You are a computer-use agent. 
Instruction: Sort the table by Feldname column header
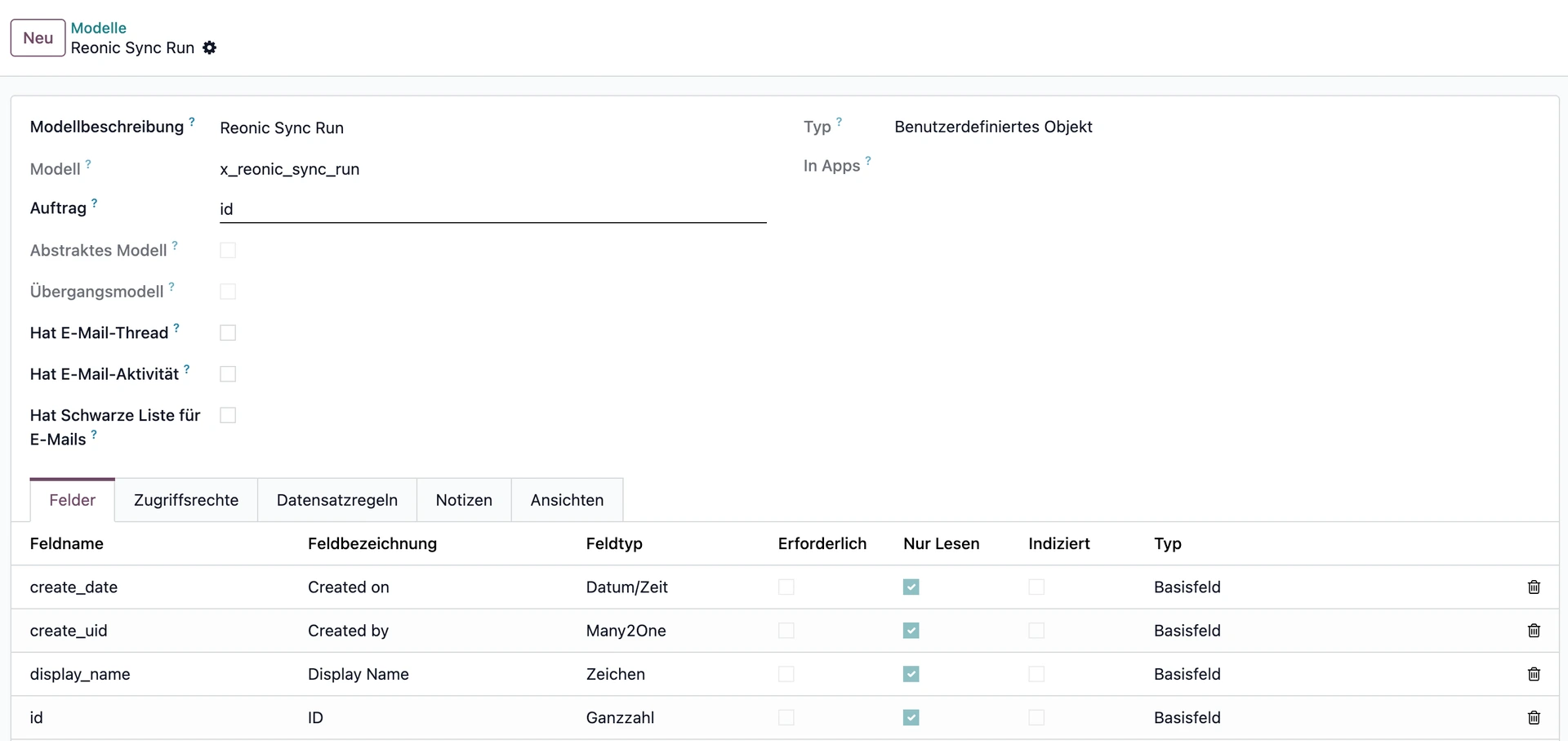[67, 544]
